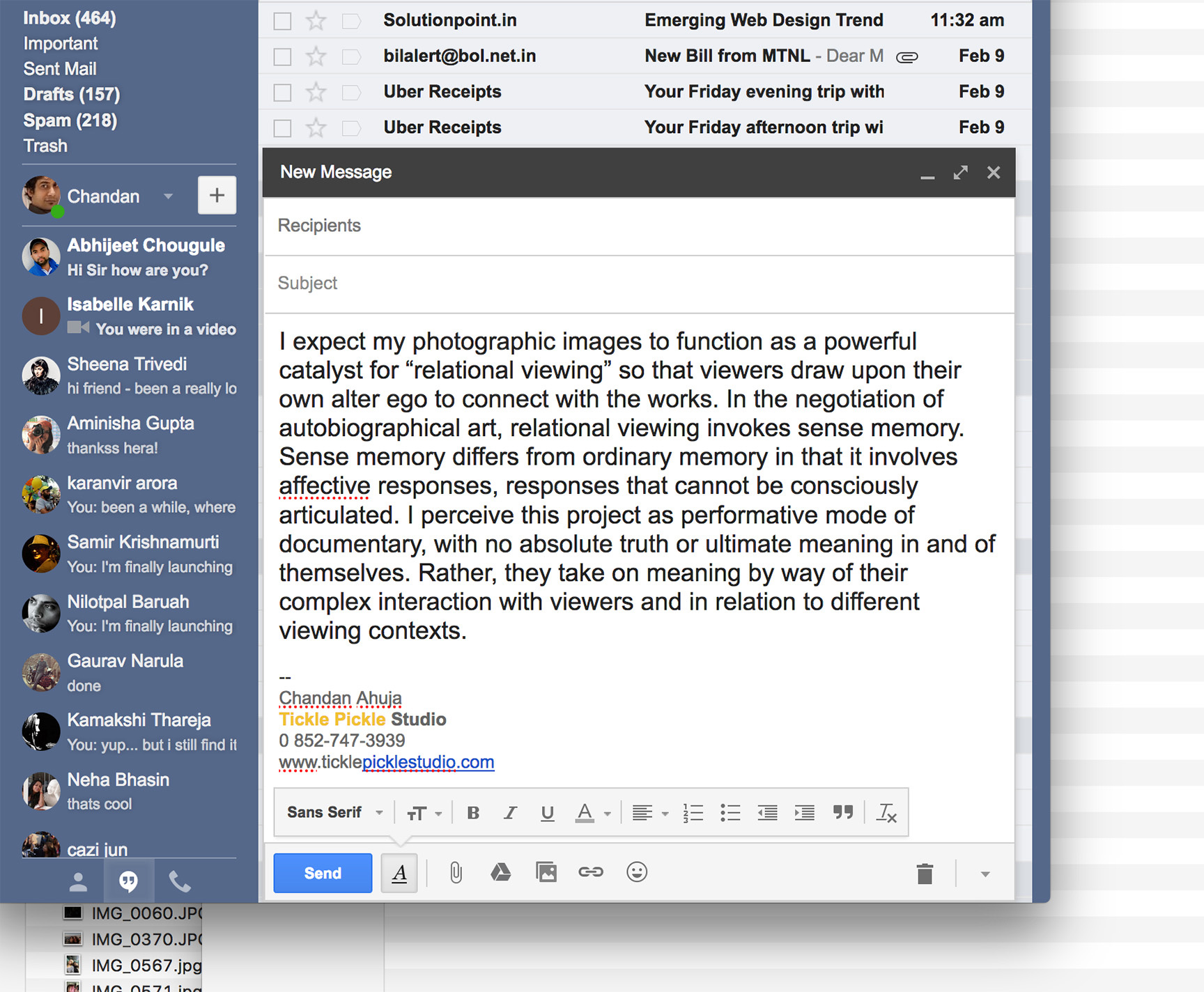
Task: Apply bold formatting in compose toolbar
Action: [473, 813]
